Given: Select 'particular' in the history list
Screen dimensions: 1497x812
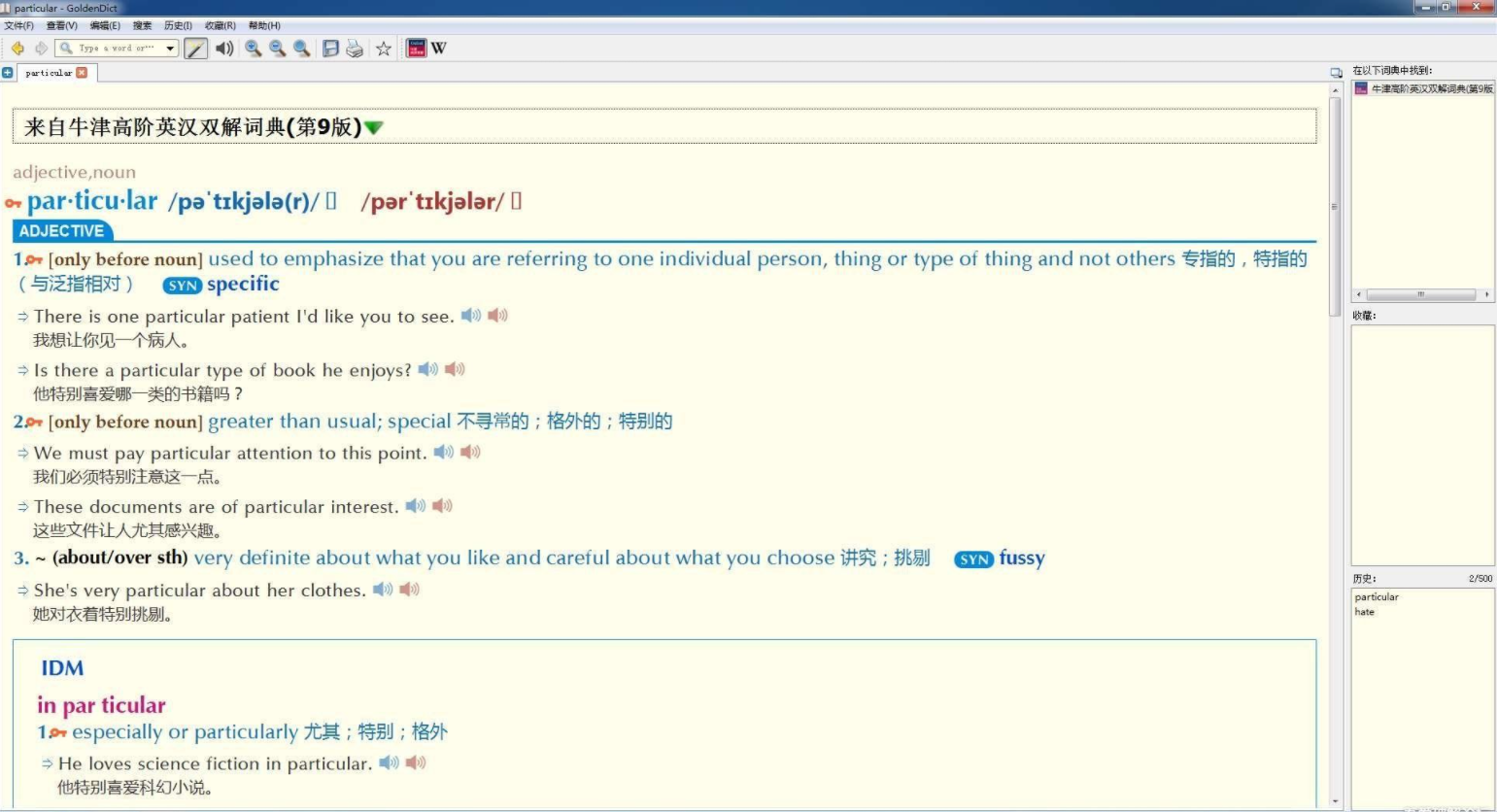Looking at the screenshot, I should tap(1376, 596).
